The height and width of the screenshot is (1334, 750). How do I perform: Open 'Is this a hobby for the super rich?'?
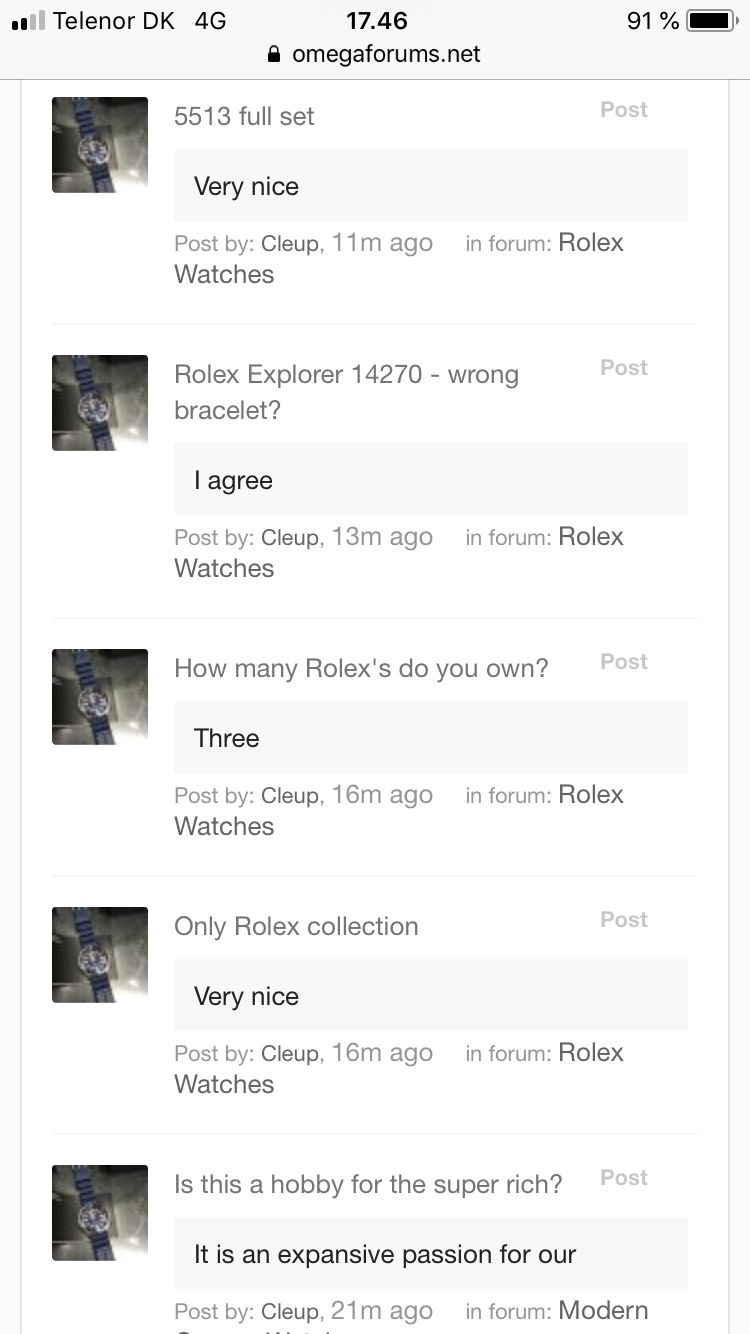(x=368, y=1184)
